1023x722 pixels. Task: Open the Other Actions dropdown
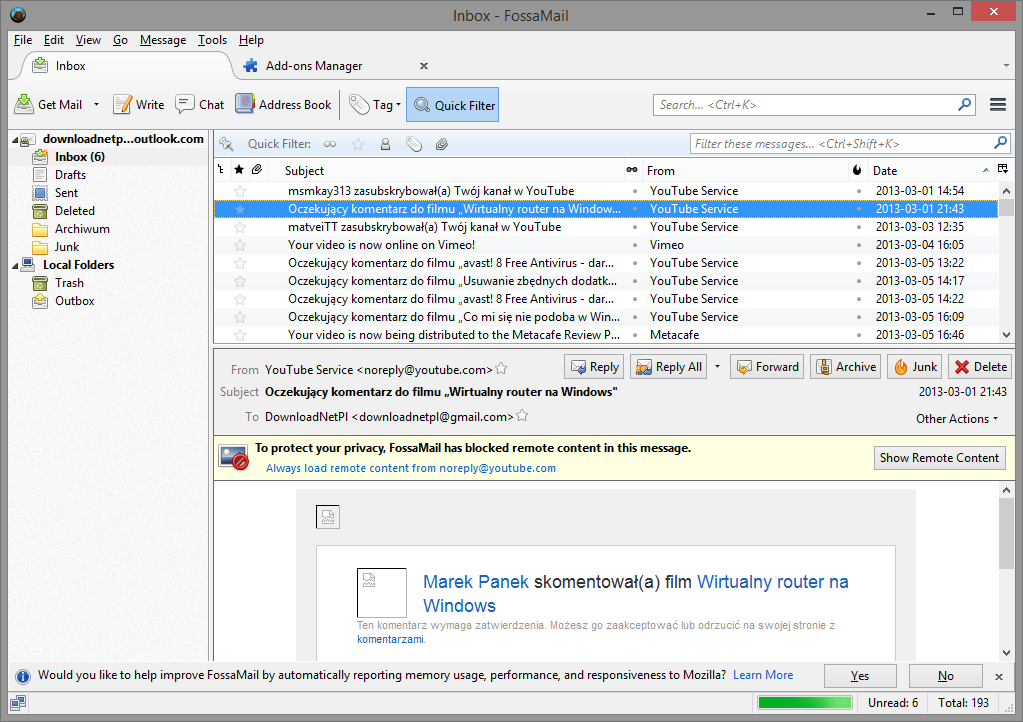click(x=956, y=419)
